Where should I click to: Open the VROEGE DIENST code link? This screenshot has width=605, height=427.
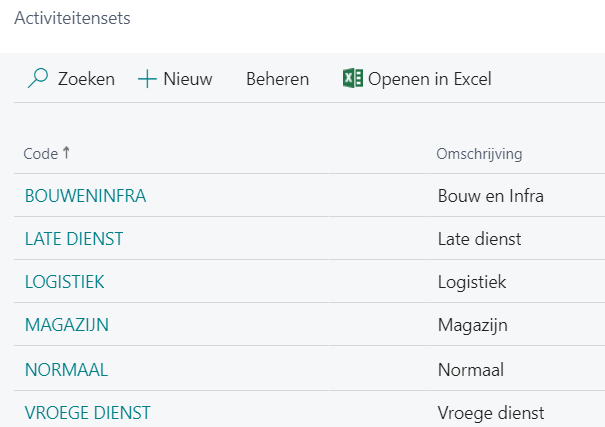pos(87,412)
